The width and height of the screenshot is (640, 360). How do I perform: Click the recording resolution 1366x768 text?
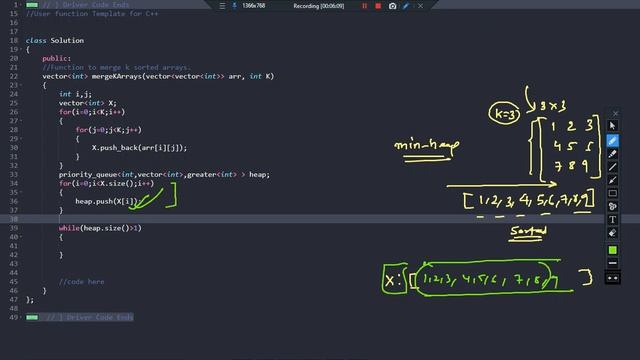coord(253,6)
